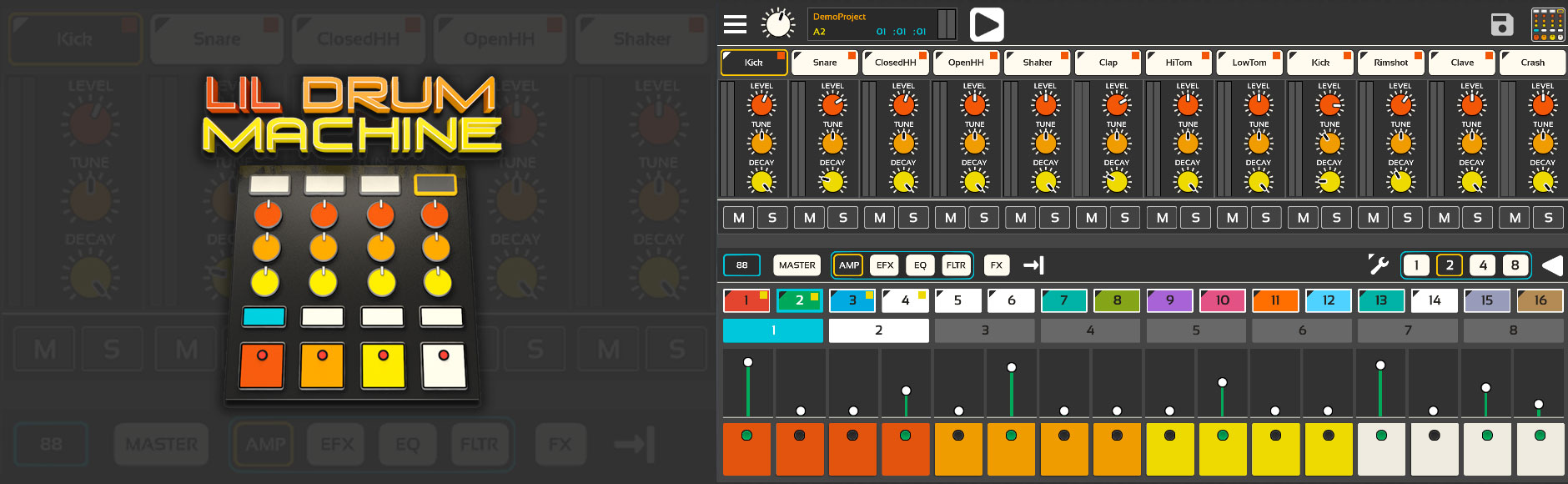Viewport: 1568px width, 484px height.
Task: Save the project with the floppy disk icon
Action: (x=1502, y=24)
